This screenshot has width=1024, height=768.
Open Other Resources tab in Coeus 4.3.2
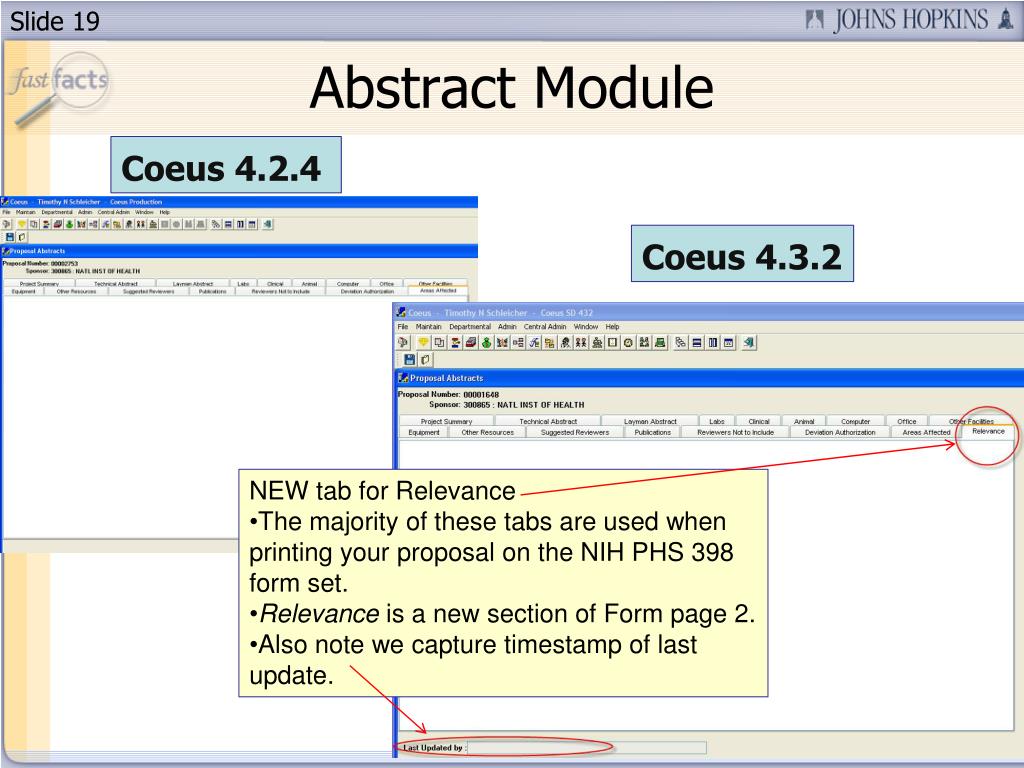click(488, 432)
